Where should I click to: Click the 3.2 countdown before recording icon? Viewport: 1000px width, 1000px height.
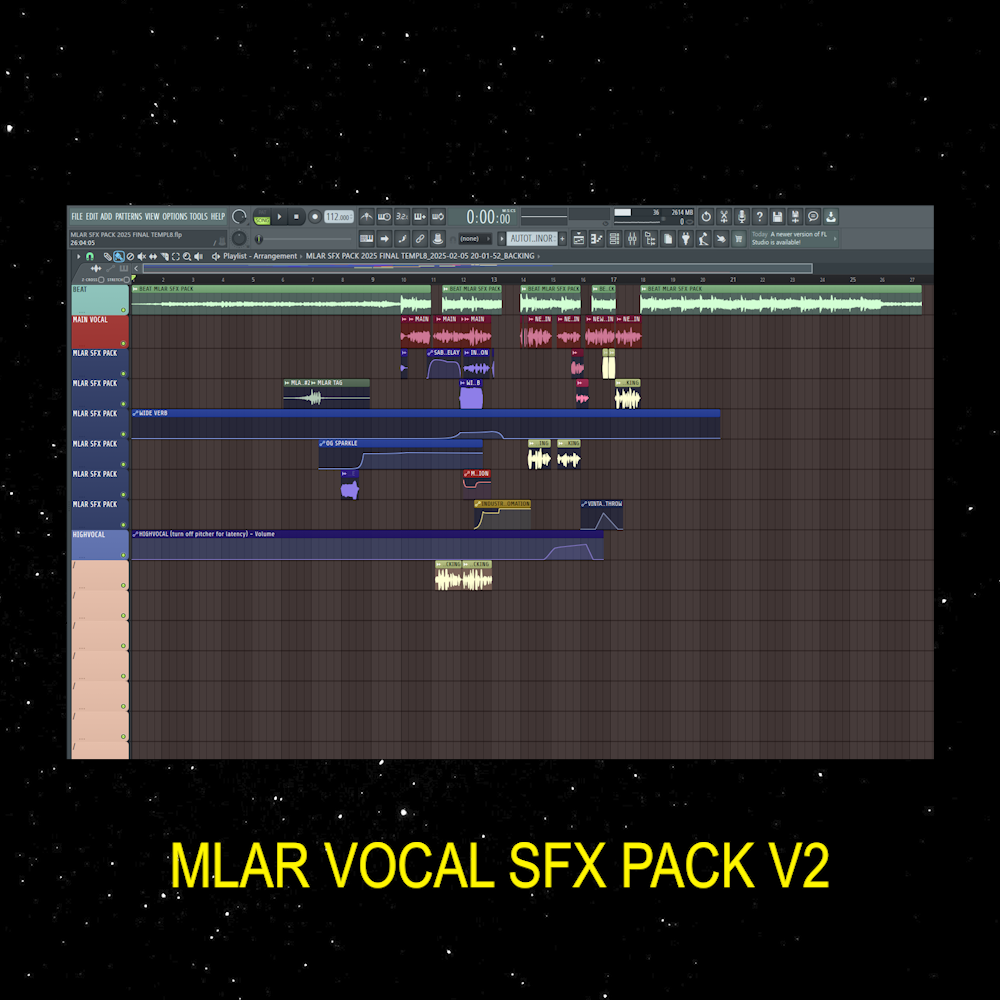tap(402, 217)
